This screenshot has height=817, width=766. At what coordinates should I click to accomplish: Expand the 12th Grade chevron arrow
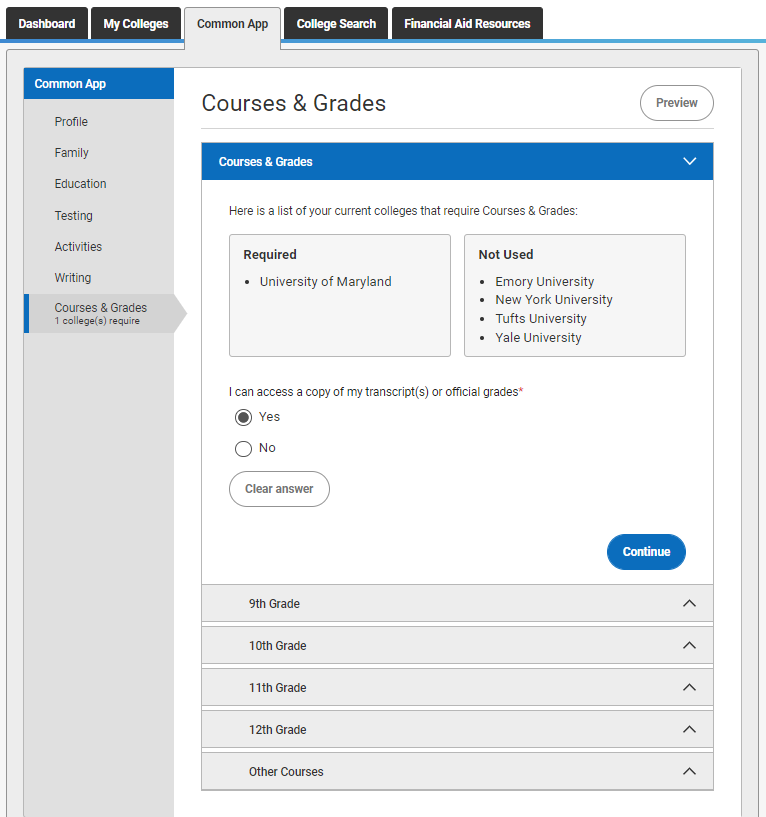(x=689, y=729)
